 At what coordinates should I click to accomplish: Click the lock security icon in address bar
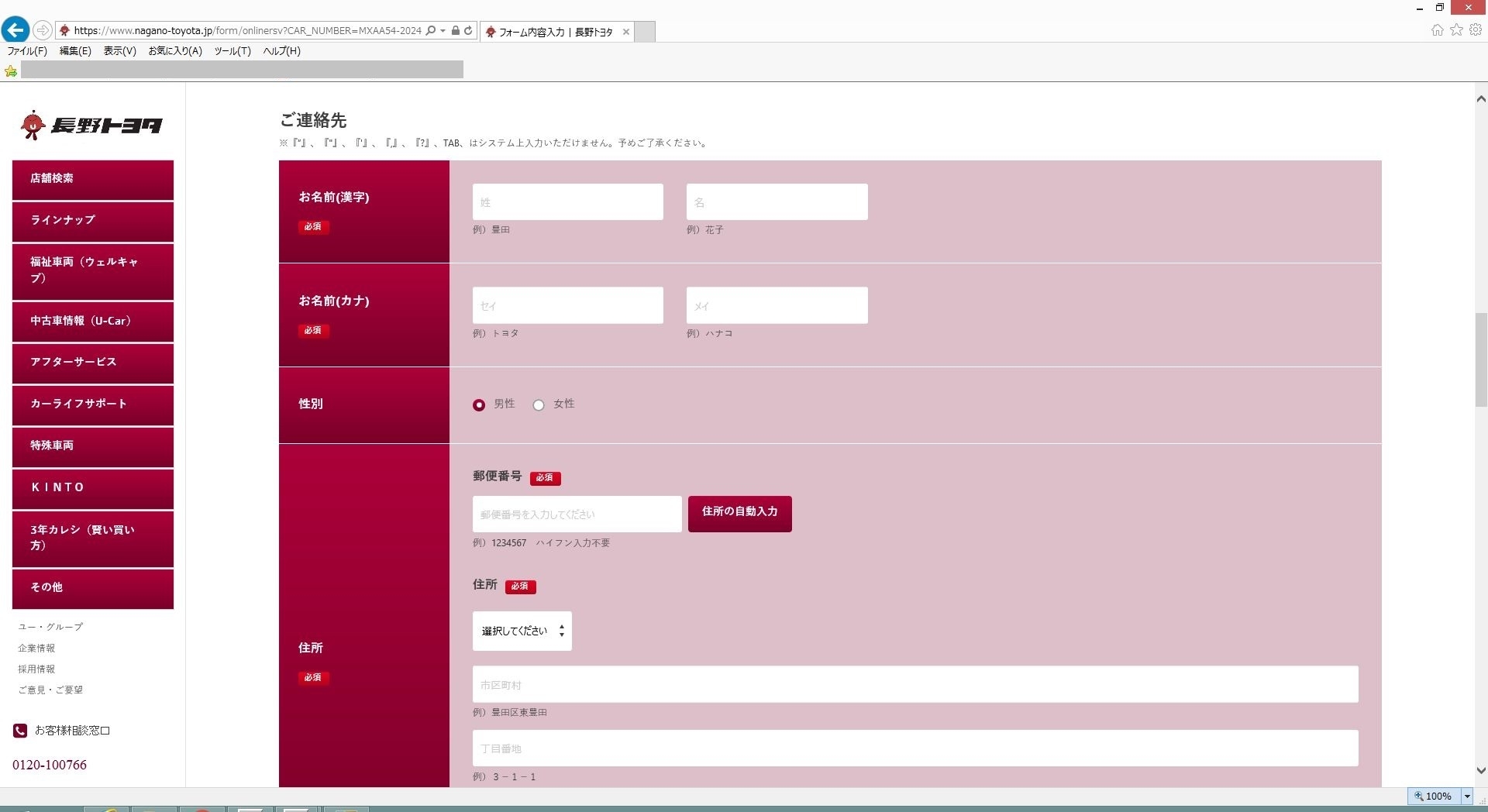456,31
